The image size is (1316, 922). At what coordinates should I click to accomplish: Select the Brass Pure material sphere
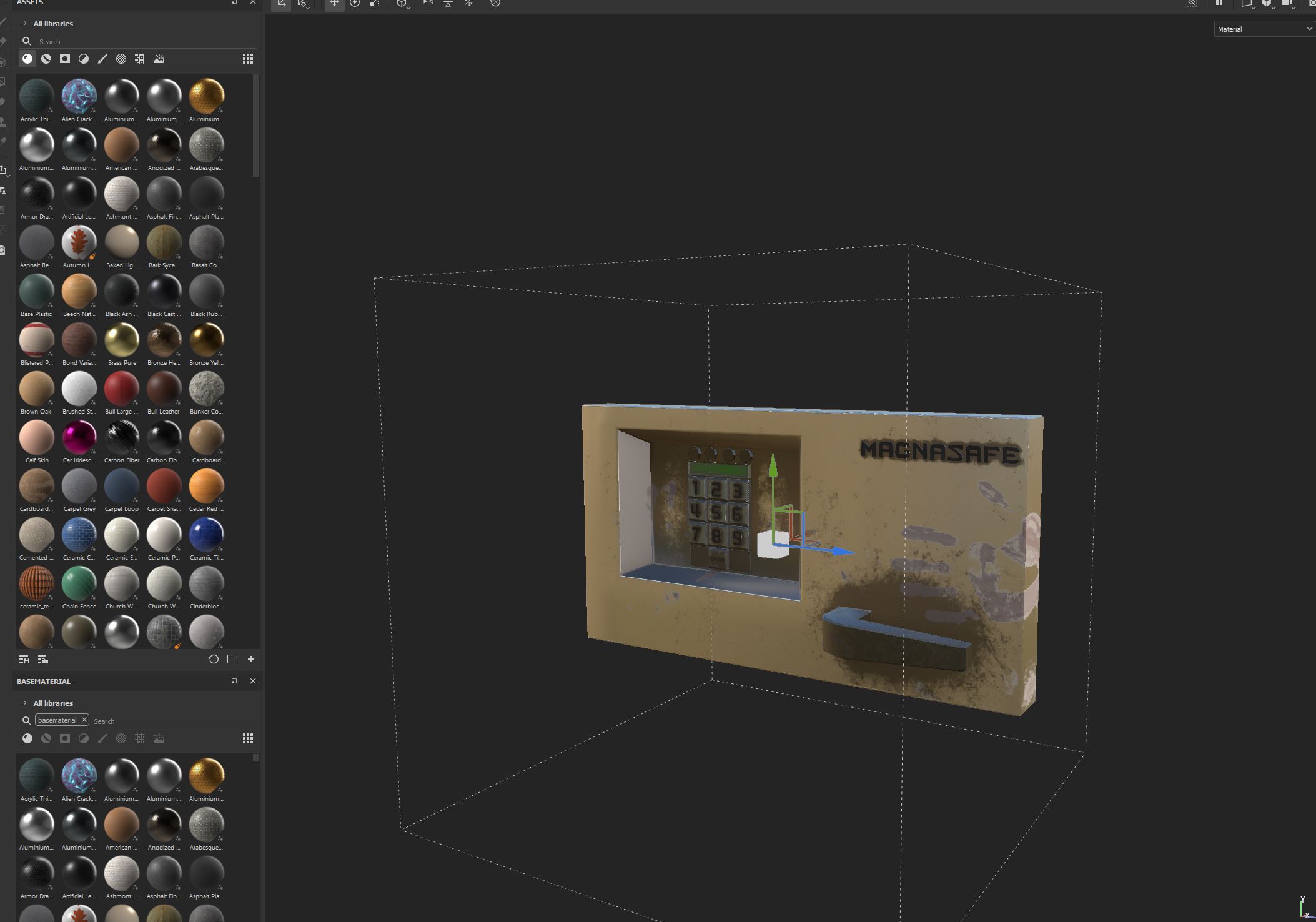(122, 340)
